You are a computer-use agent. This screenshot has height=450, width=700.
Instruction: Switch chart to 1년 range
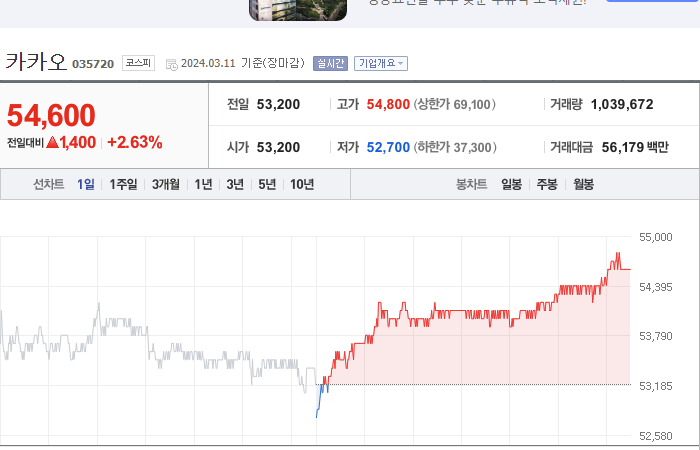point(203,184)
